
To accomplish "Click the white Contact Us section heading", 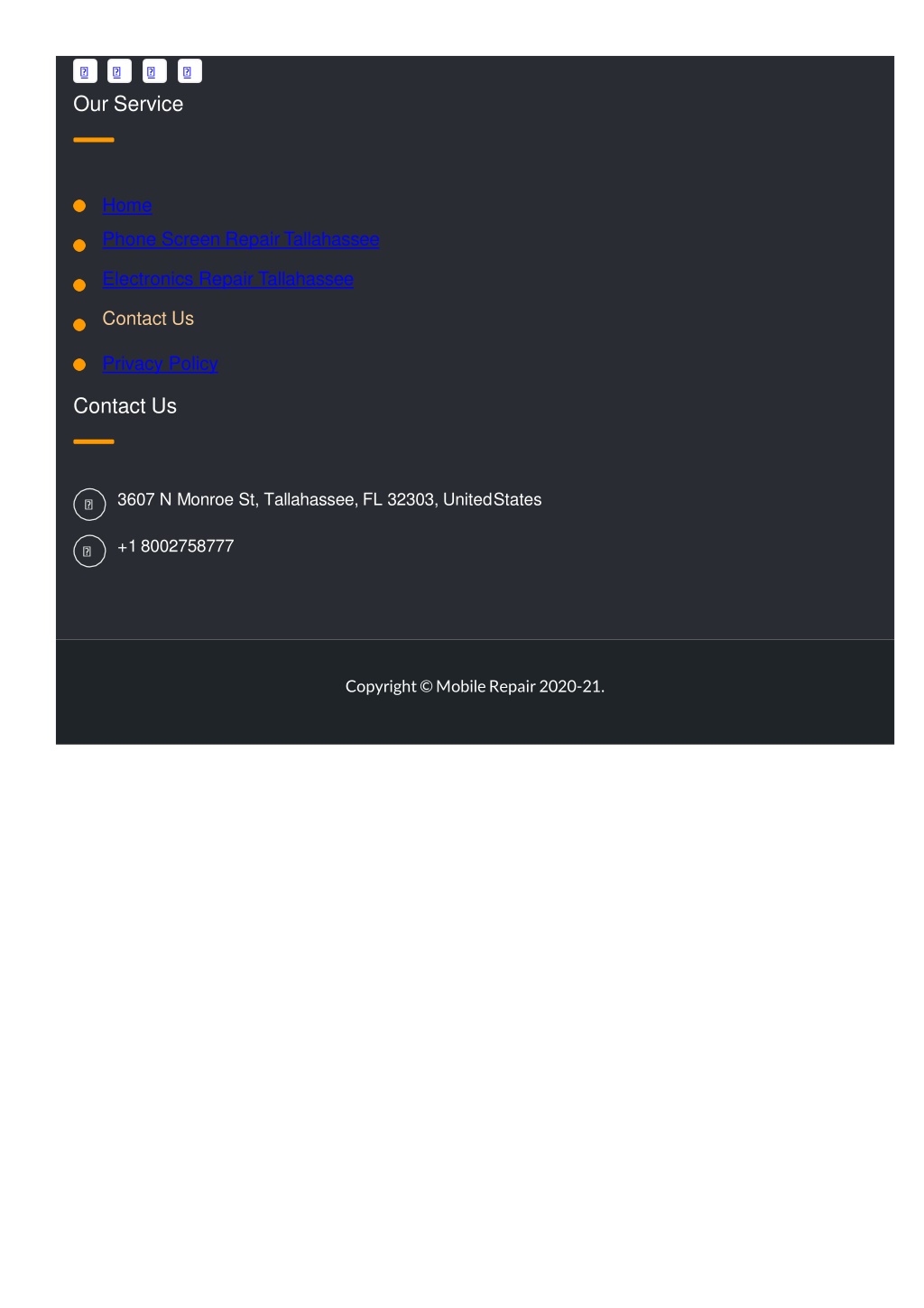I will (x=125, y=406).
